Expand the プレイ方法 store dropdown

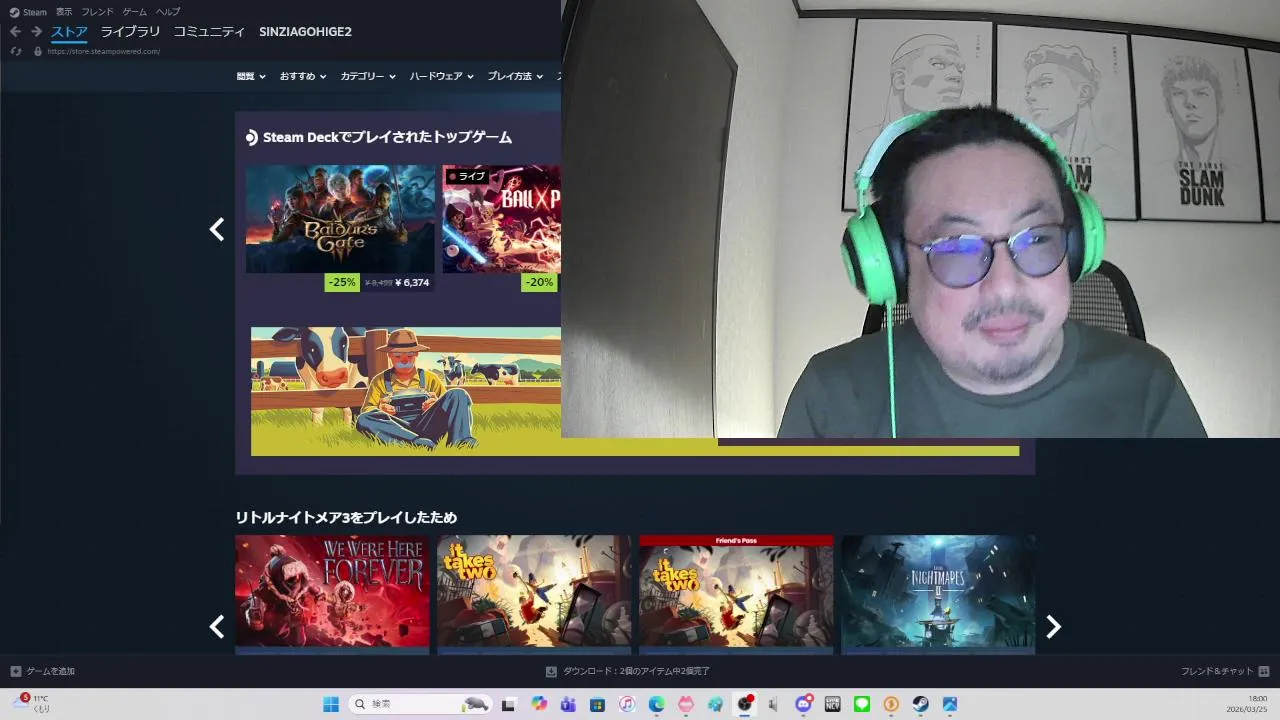515,76
